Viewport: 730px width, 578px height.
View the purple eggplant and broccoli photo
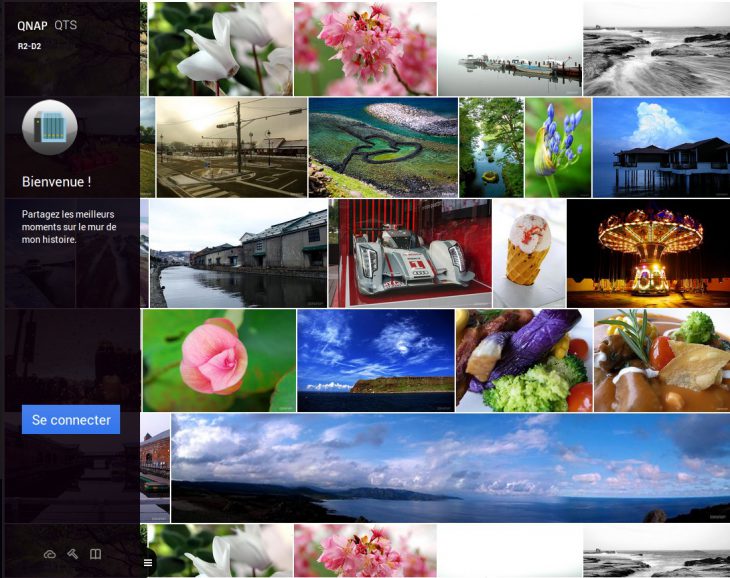point(523,360)
